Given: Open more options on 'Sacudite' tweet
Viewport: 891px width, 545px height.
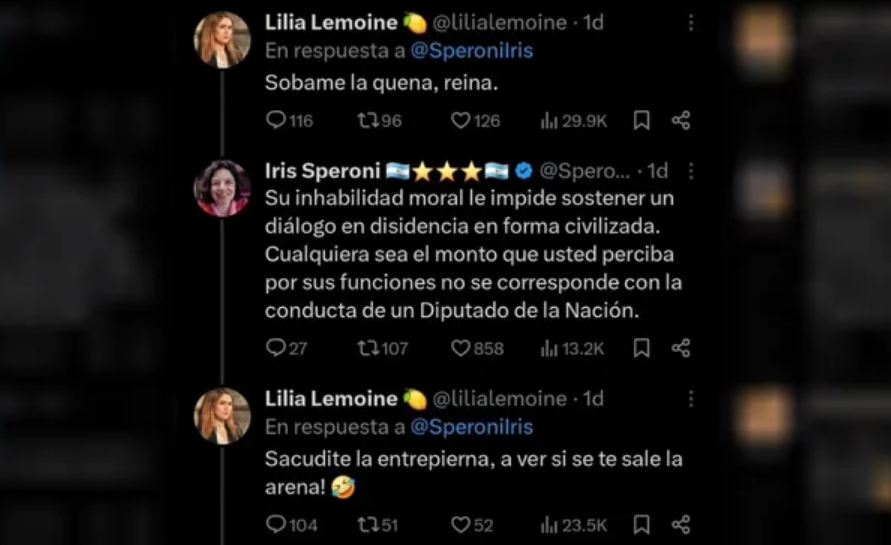Looking at the screenshot, I should 689,399.
